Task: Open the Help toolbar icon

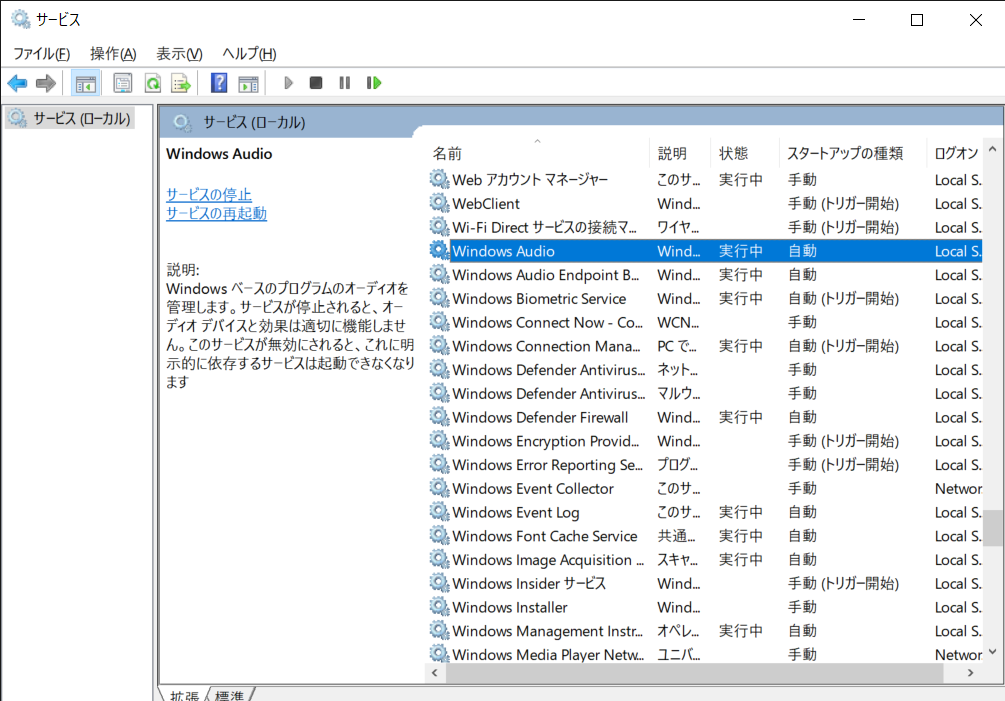Action: pos(219,83)
